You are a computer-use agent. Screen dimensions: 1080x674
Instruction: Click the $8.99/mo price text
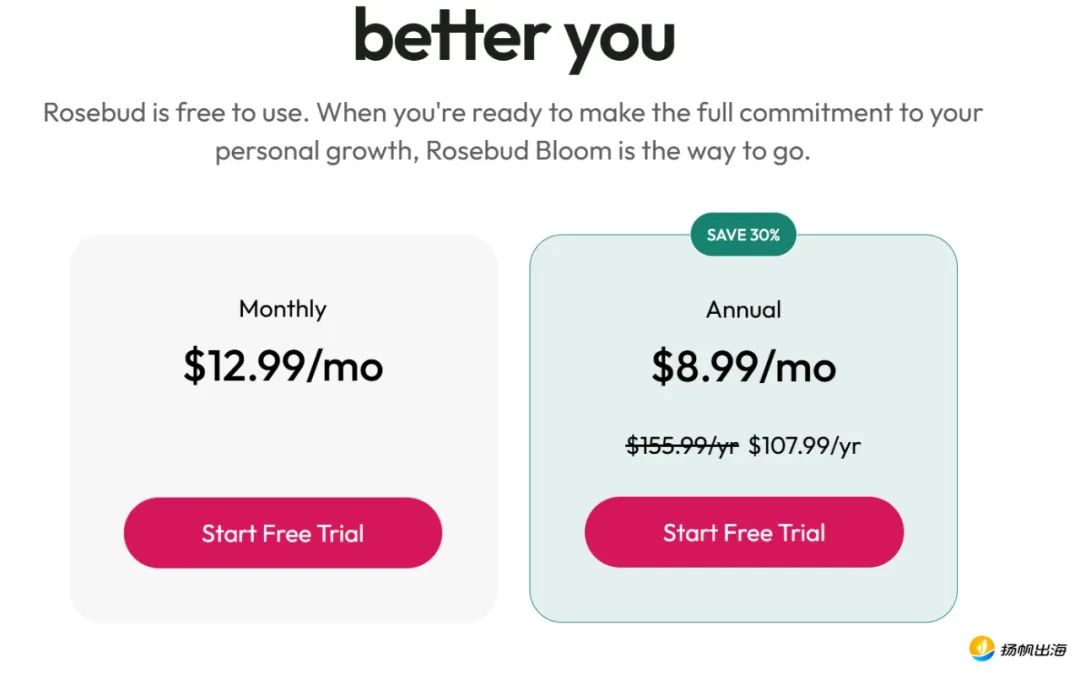pos(744,366)
